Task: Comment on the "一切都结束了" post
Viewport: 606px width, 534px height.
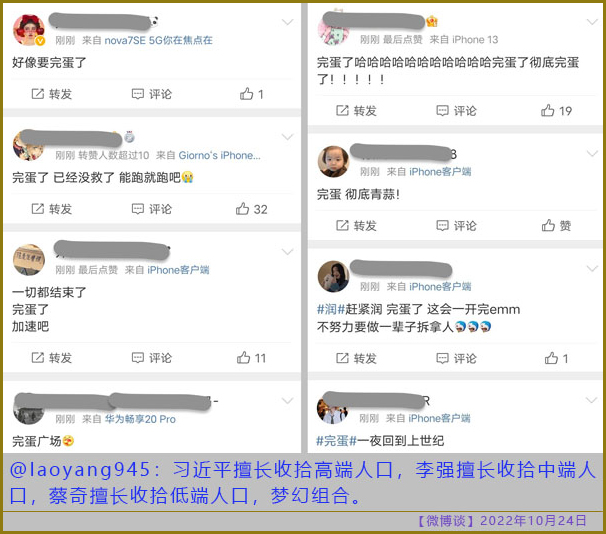Action: [152, 358]
